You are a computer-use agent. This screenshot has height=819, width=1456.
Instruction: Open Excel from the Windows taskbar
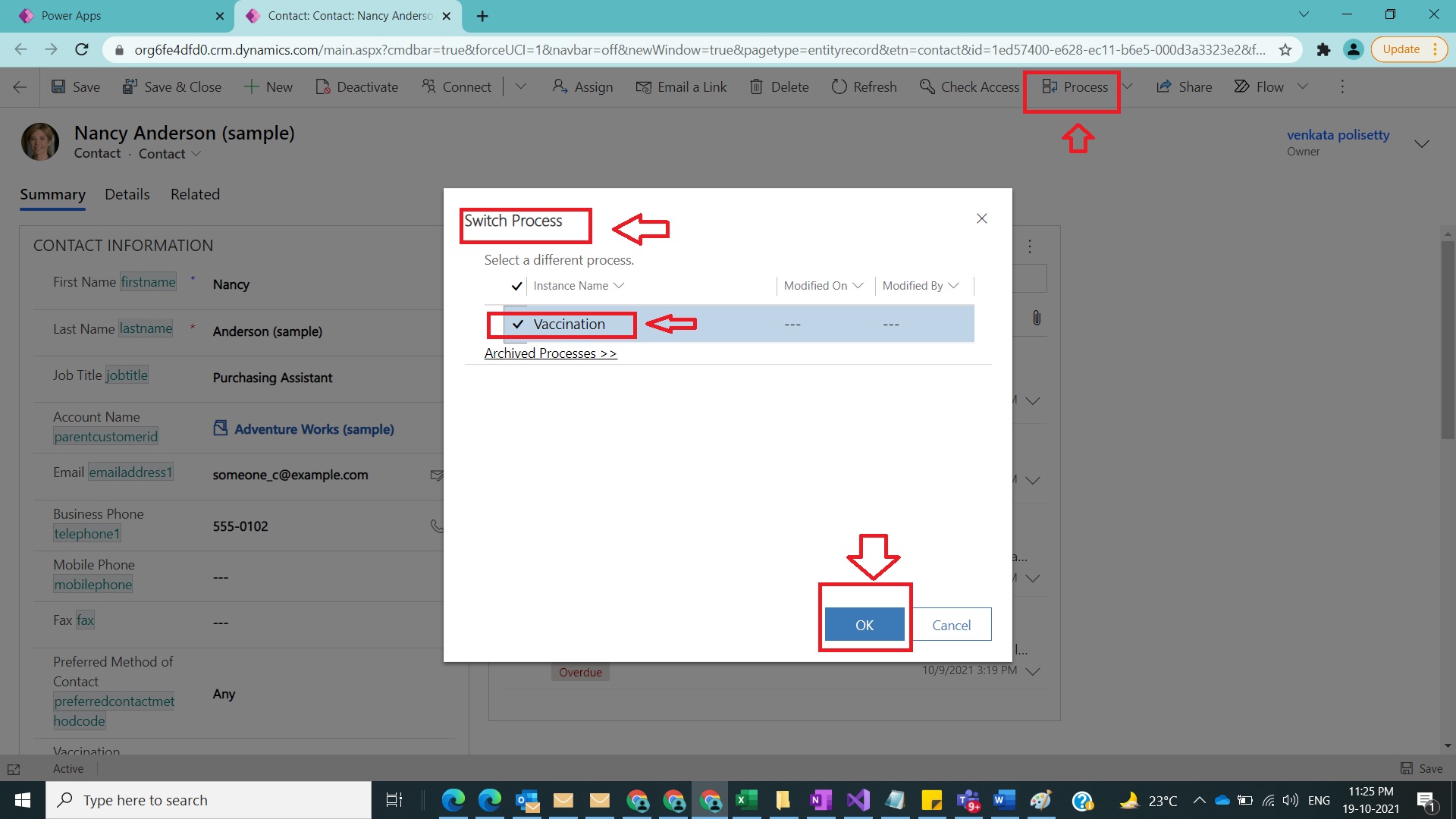[746, 800]
